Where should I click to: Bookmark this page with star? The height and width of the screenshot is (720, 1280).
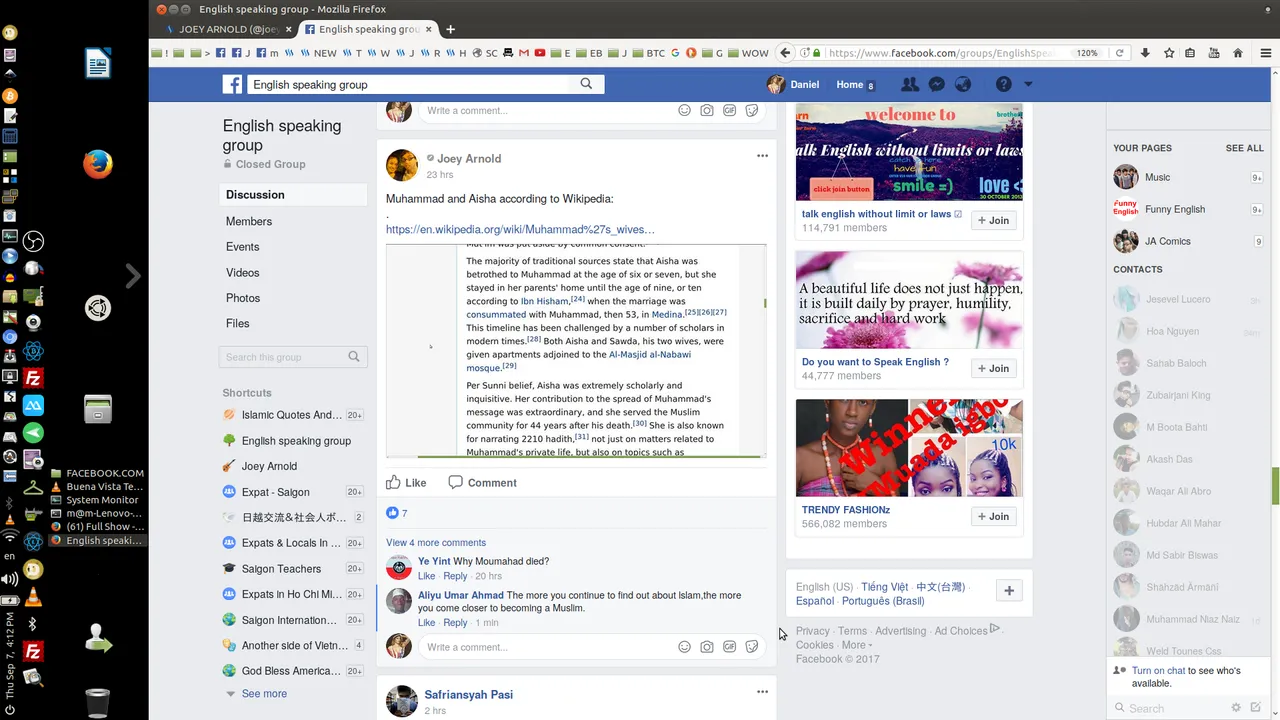(1168, 53)
